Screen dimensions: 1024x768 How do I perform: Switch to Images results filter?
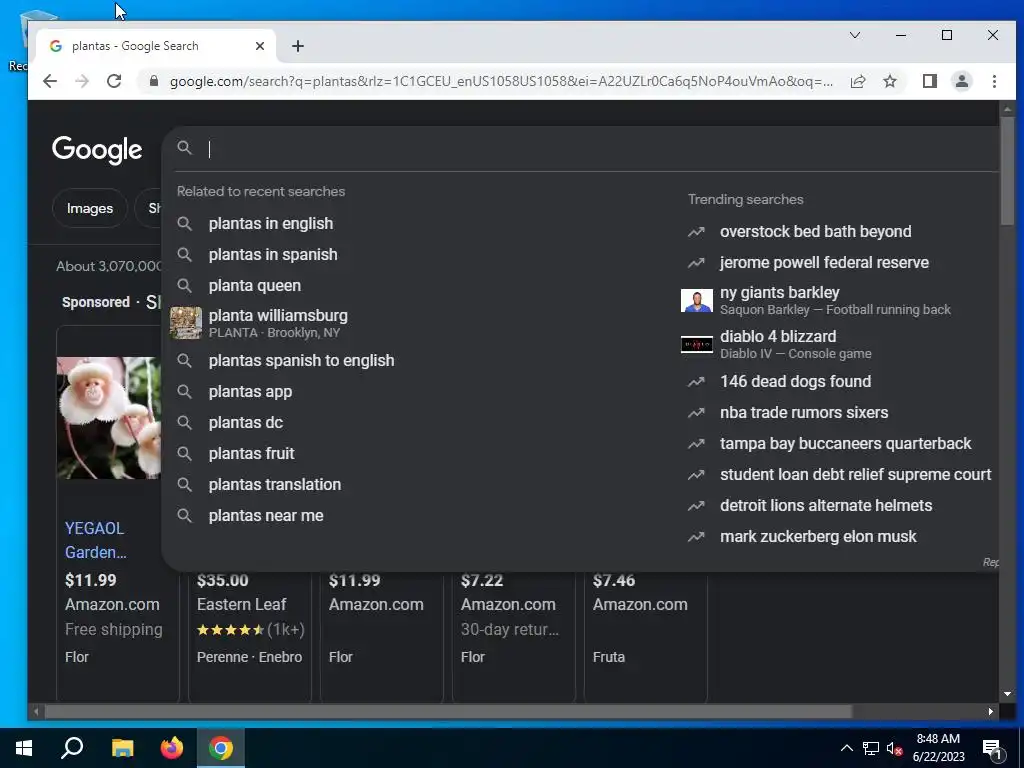(x=89, y=208)
